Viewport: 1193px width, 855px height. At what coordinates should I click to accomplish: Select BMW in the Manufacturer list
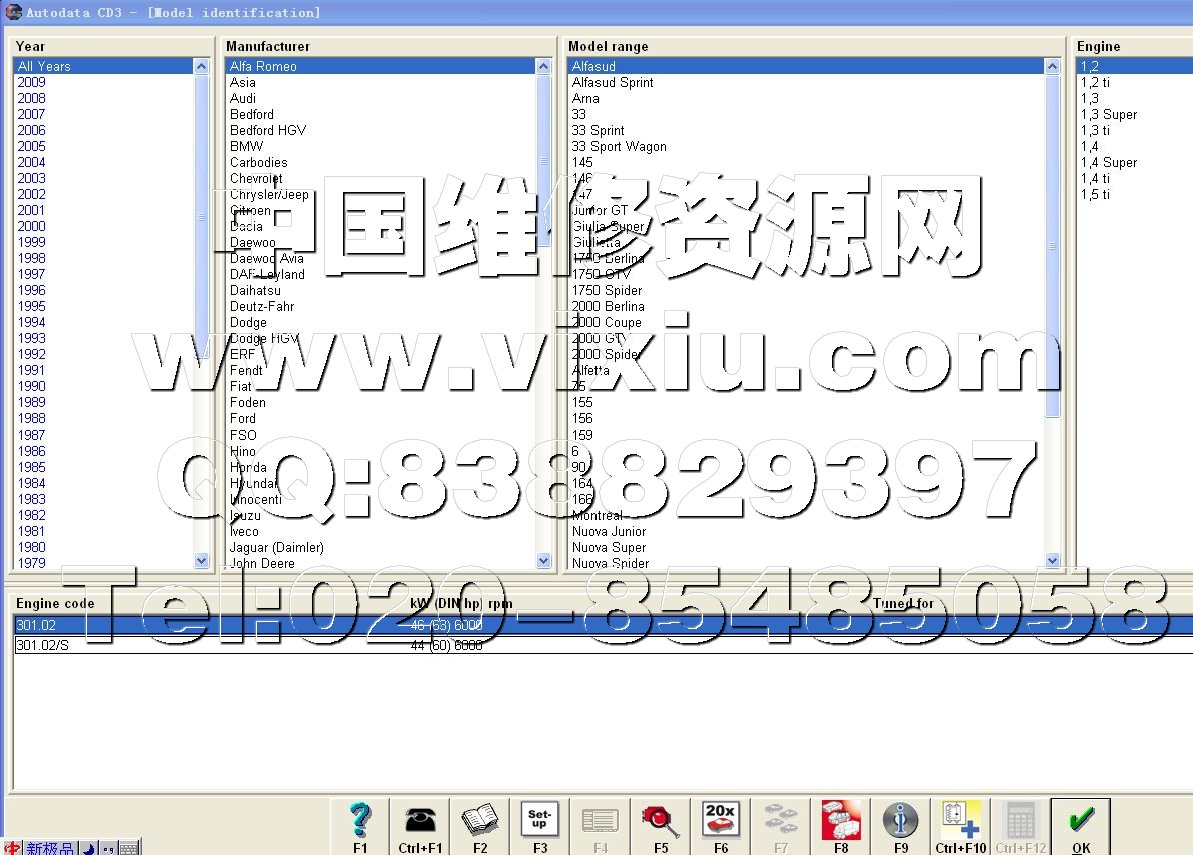point(246,146)
